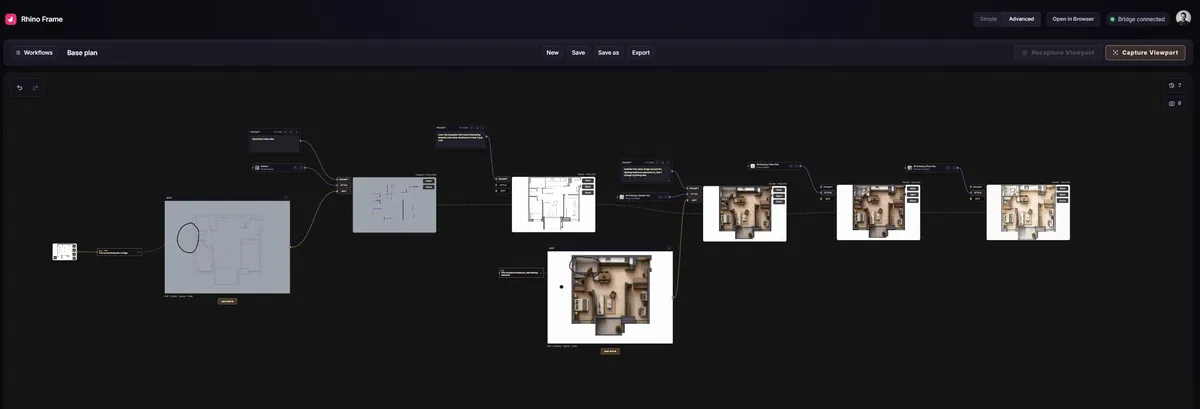1200x409 pixels.
Task: Click Save as in the toolbar
Action: tap(608, 52)
